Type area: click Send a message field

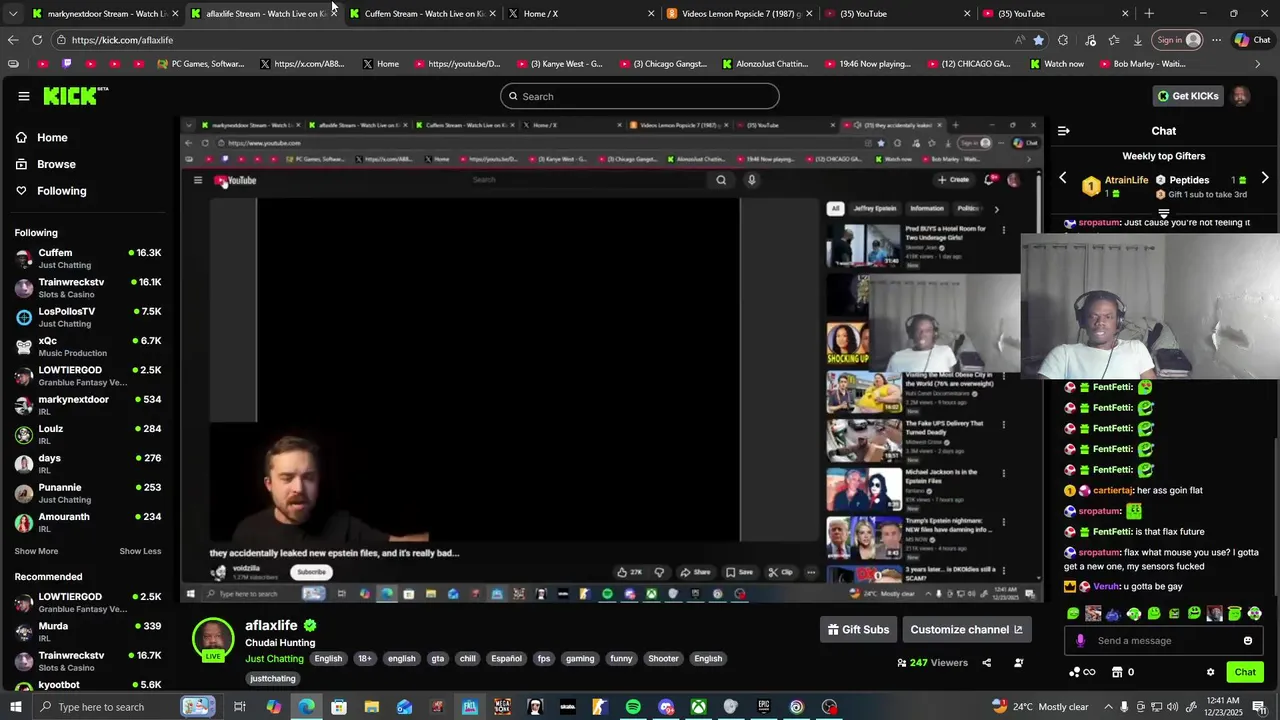tap(1163, 641)
